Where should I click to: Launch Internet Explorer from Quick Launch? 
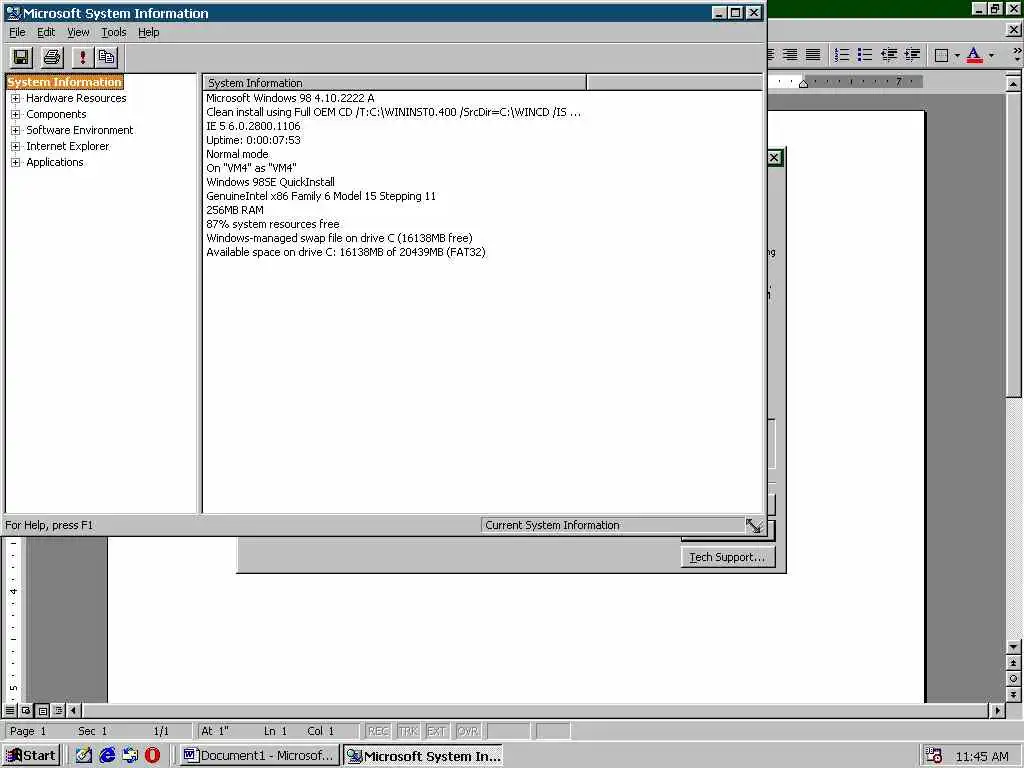[106, 756]
